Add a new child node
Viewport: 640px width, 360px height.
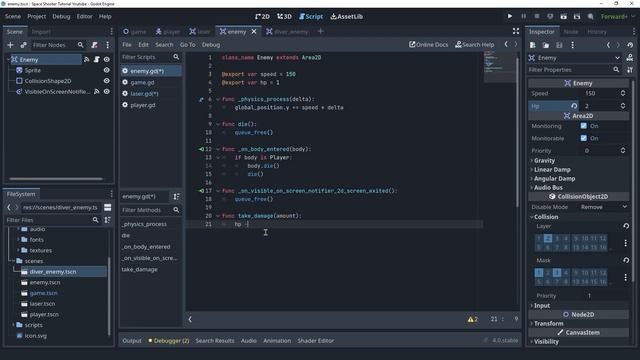coord(11,45)
